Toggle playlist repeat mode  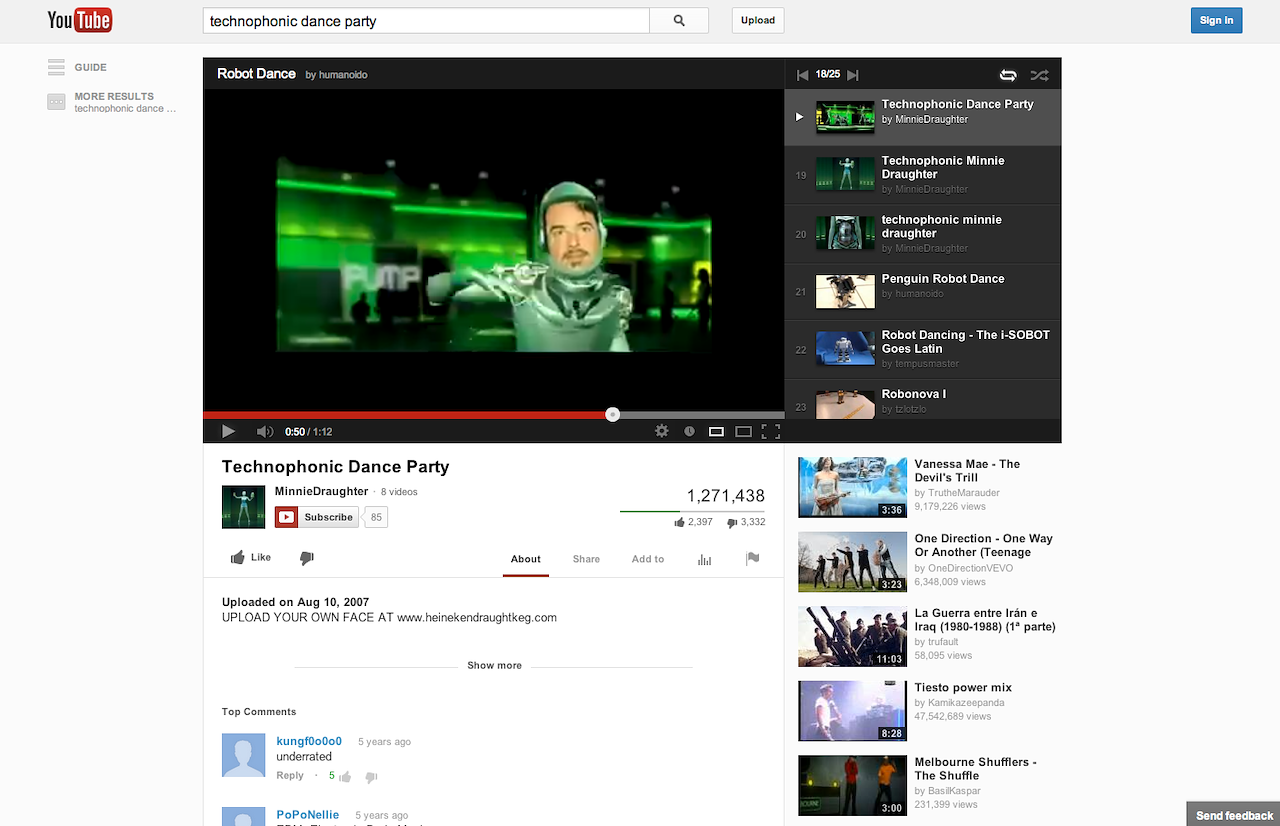[x=1008, y=75]
